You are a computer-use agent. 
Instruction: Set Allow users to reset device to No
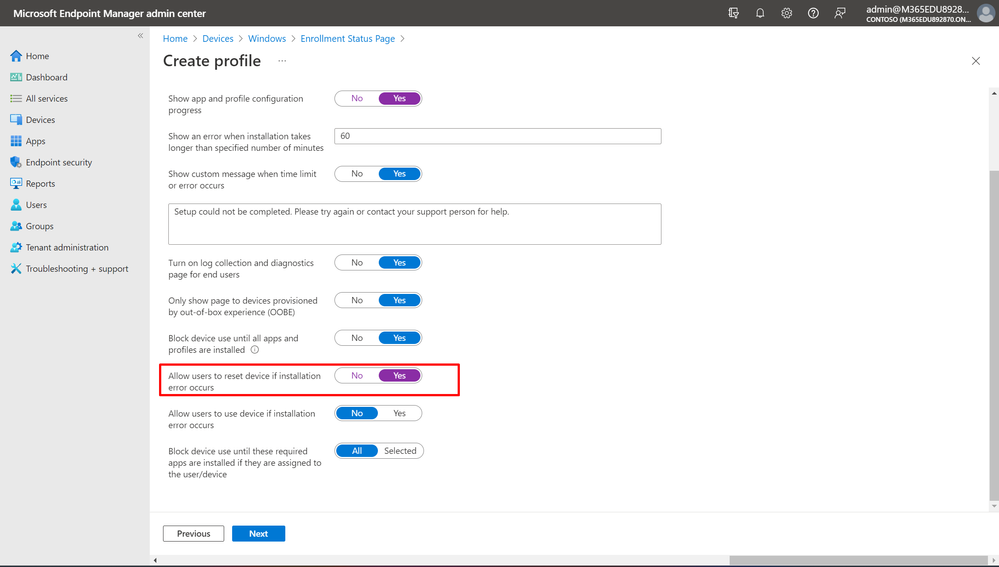click(357, 375)
